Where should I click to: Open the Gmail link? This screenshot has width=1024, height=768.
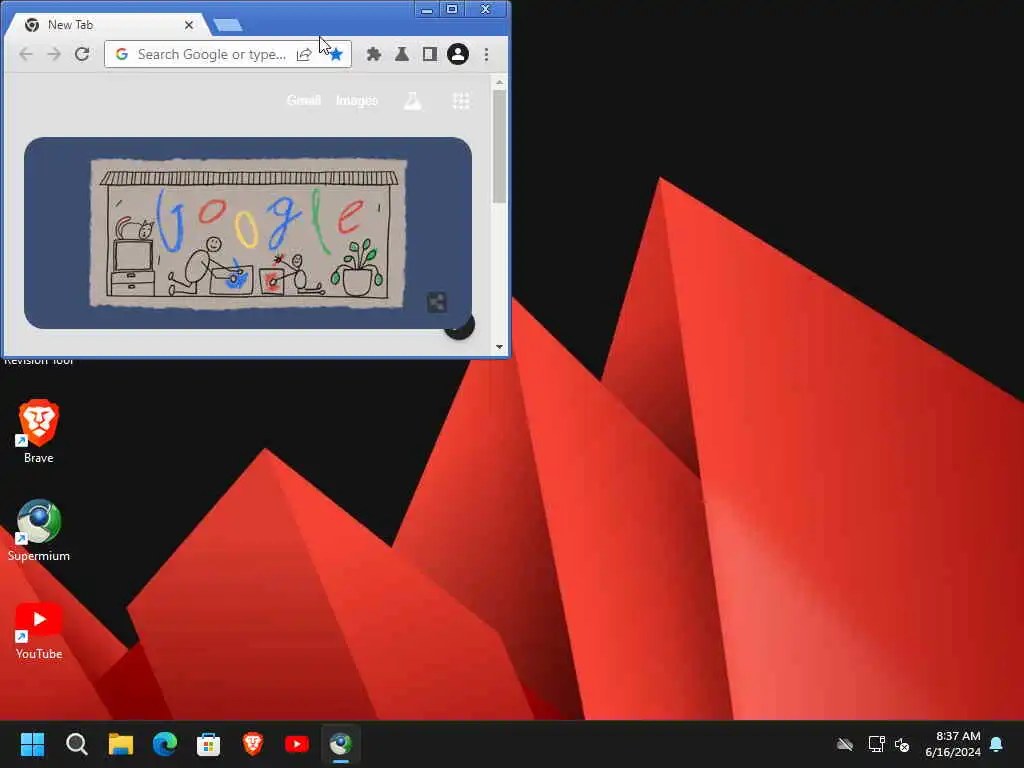coord(304,100)
